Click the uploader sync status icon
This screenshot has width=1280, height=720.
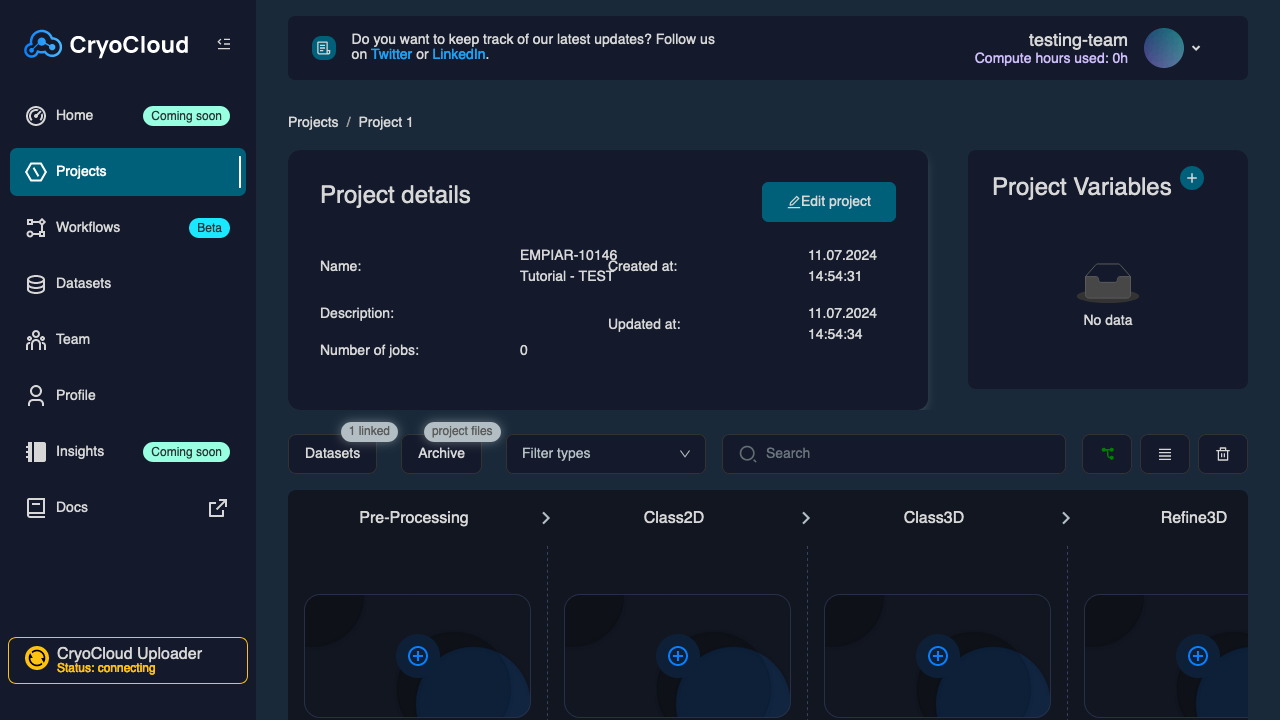[37, 658]
